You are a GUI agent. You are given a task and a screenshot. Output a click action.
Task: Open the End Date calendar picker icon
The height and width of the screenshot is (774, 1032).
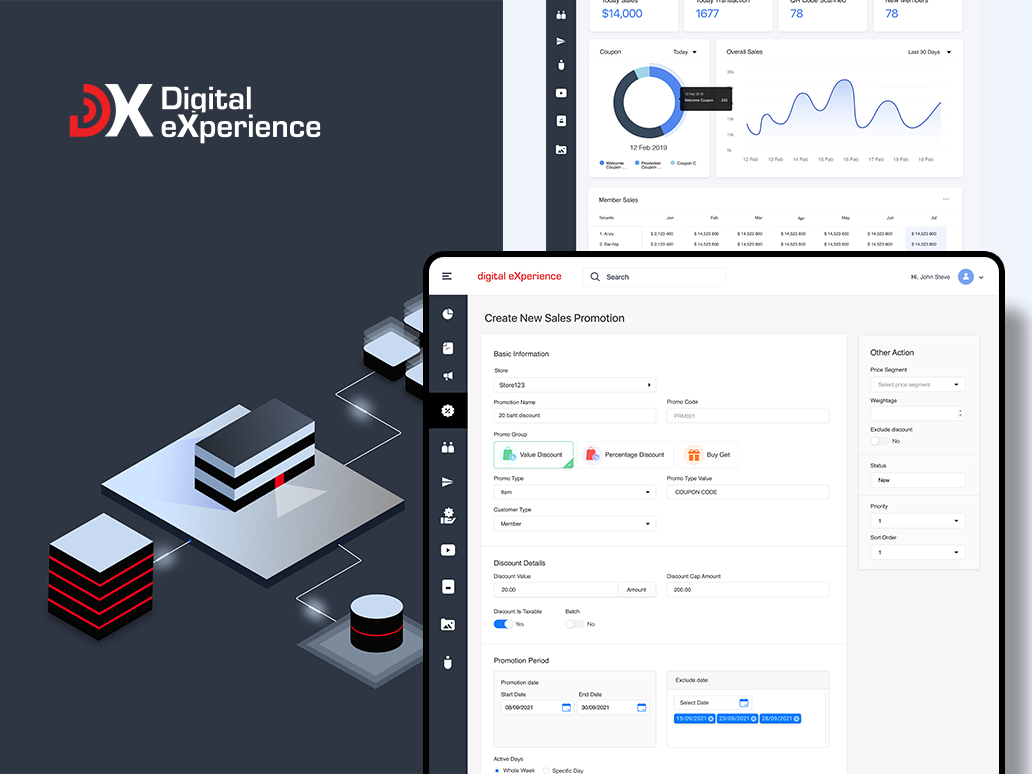(641, 707)
